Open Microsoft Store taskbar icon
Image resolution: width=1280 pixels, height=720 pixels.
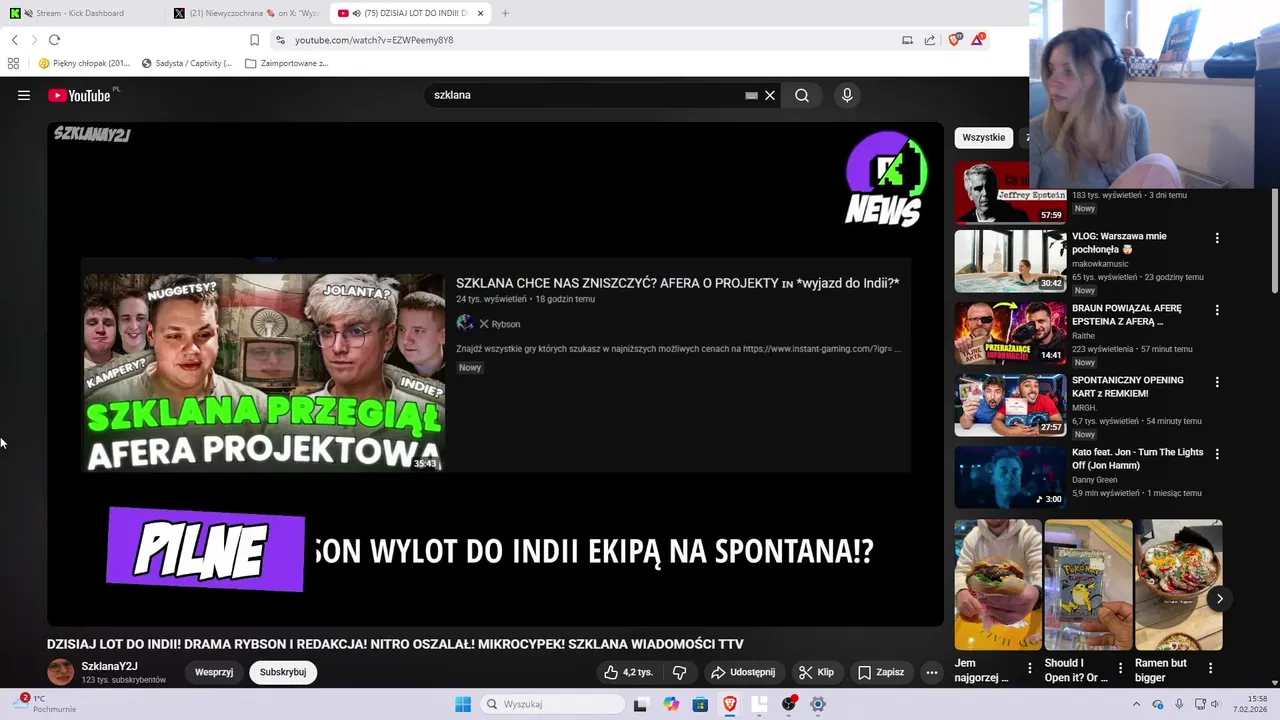(x=700, y=704)
